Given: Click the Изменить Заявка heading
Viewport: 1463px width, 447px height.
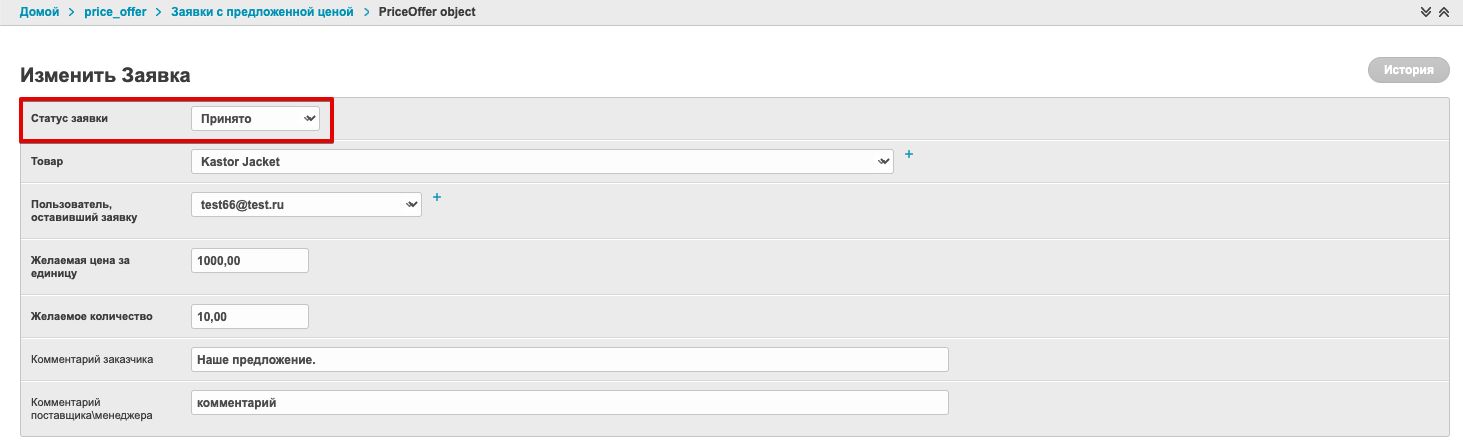Looking at the screenshot, I should point(105,75).
